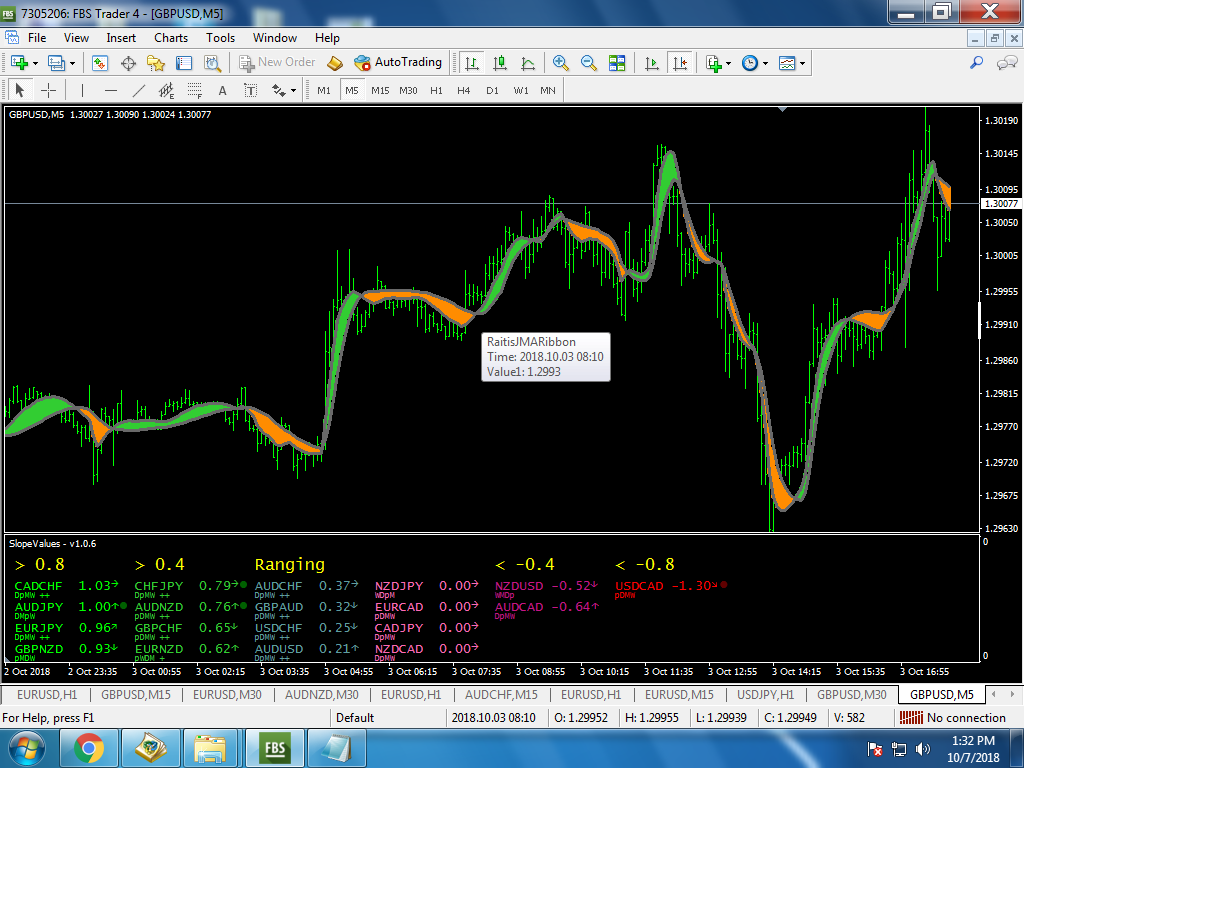The image size is (1228, 920).
Task: Select the equidistant channel tool
Action: 167,90
